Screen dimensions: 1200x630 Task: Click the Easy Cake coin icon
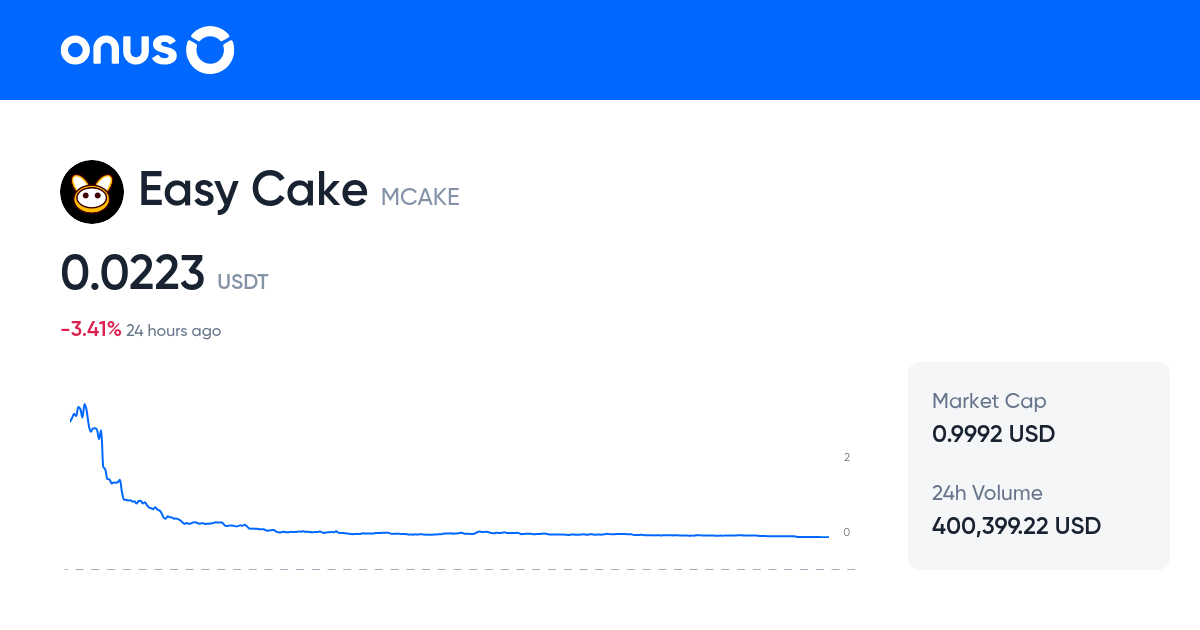[x=92, y=191]
